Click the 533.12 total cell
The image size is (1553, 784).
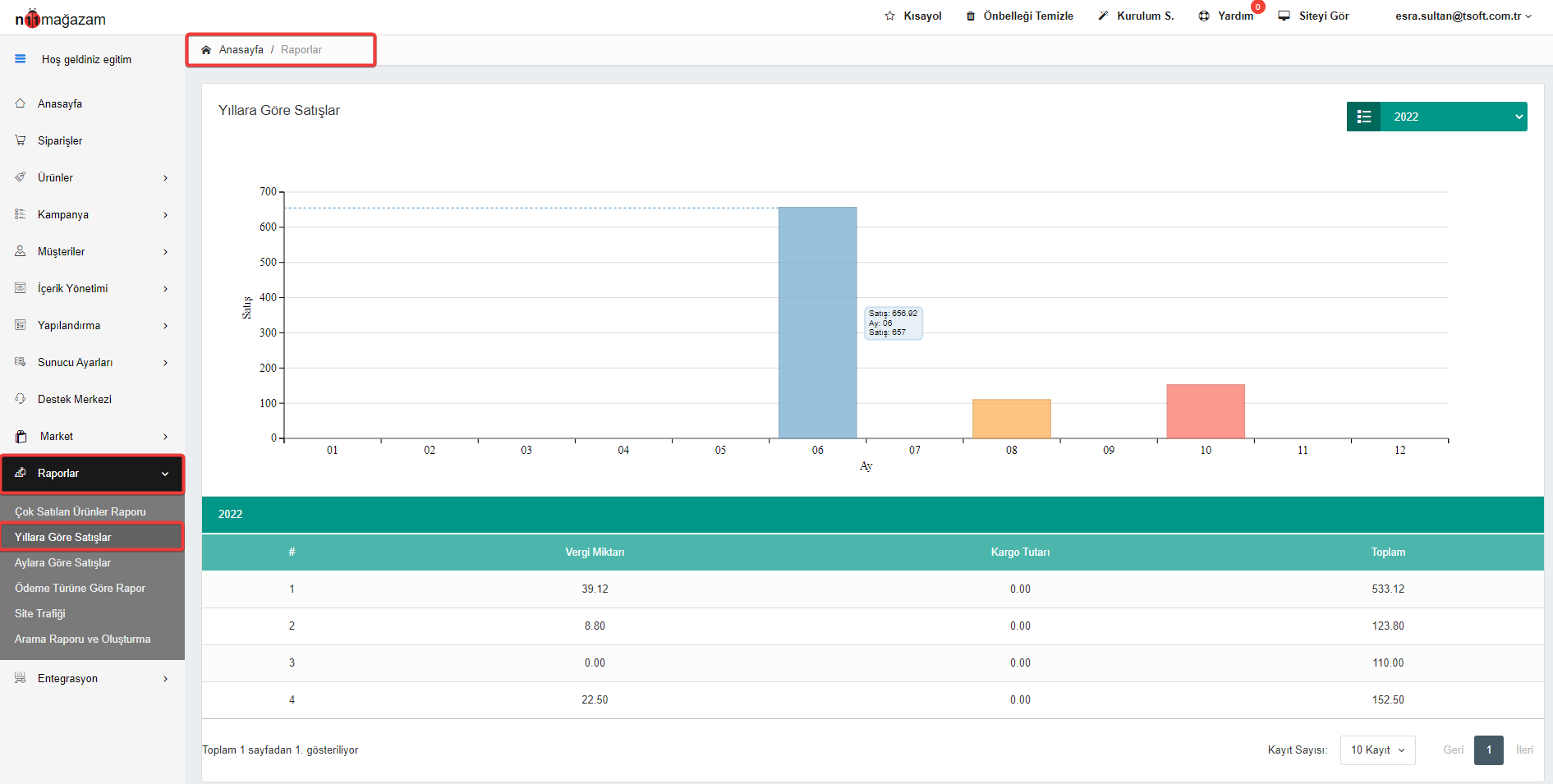[1388, 589]
